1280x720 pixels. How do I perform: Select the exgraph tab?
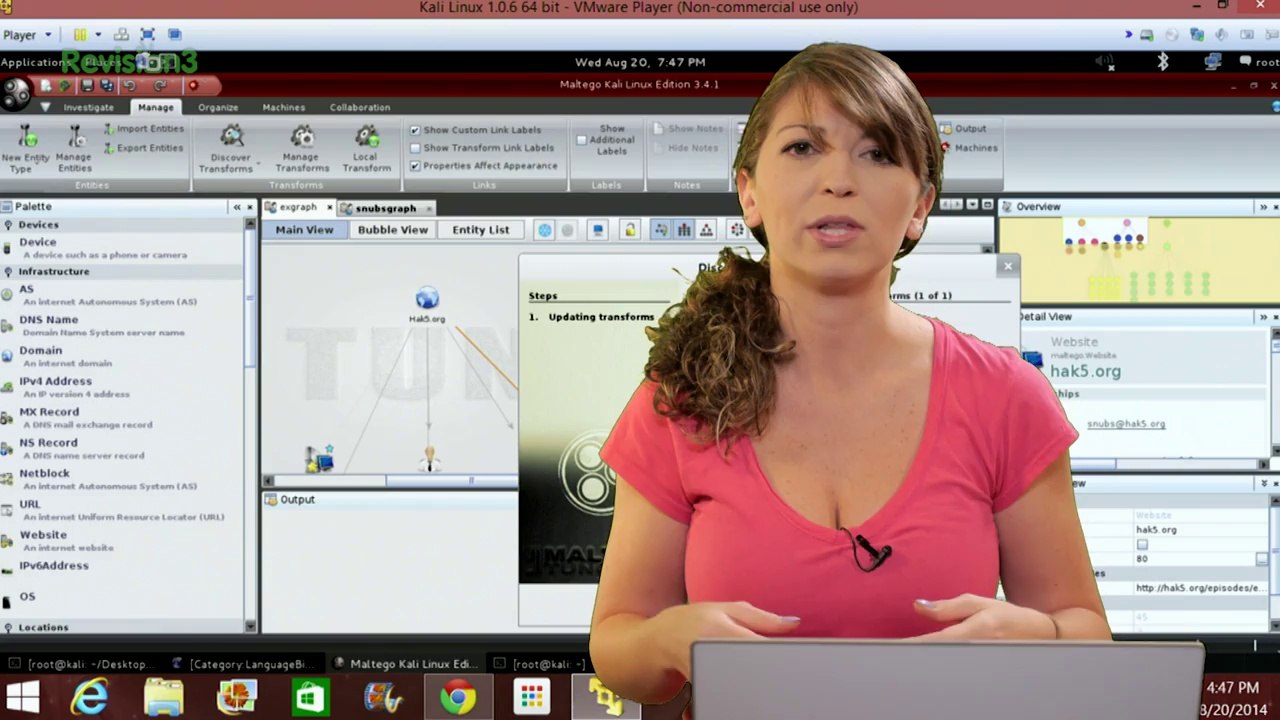tap(298, 208)
